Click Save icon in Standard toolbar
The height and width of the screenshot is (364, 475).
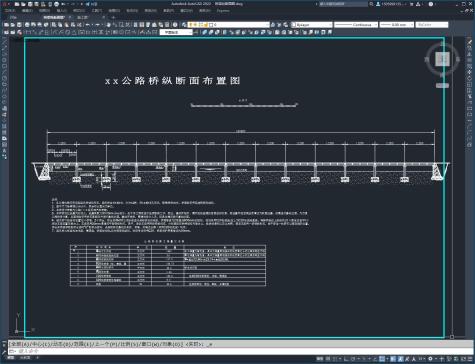tap(19, 25)
